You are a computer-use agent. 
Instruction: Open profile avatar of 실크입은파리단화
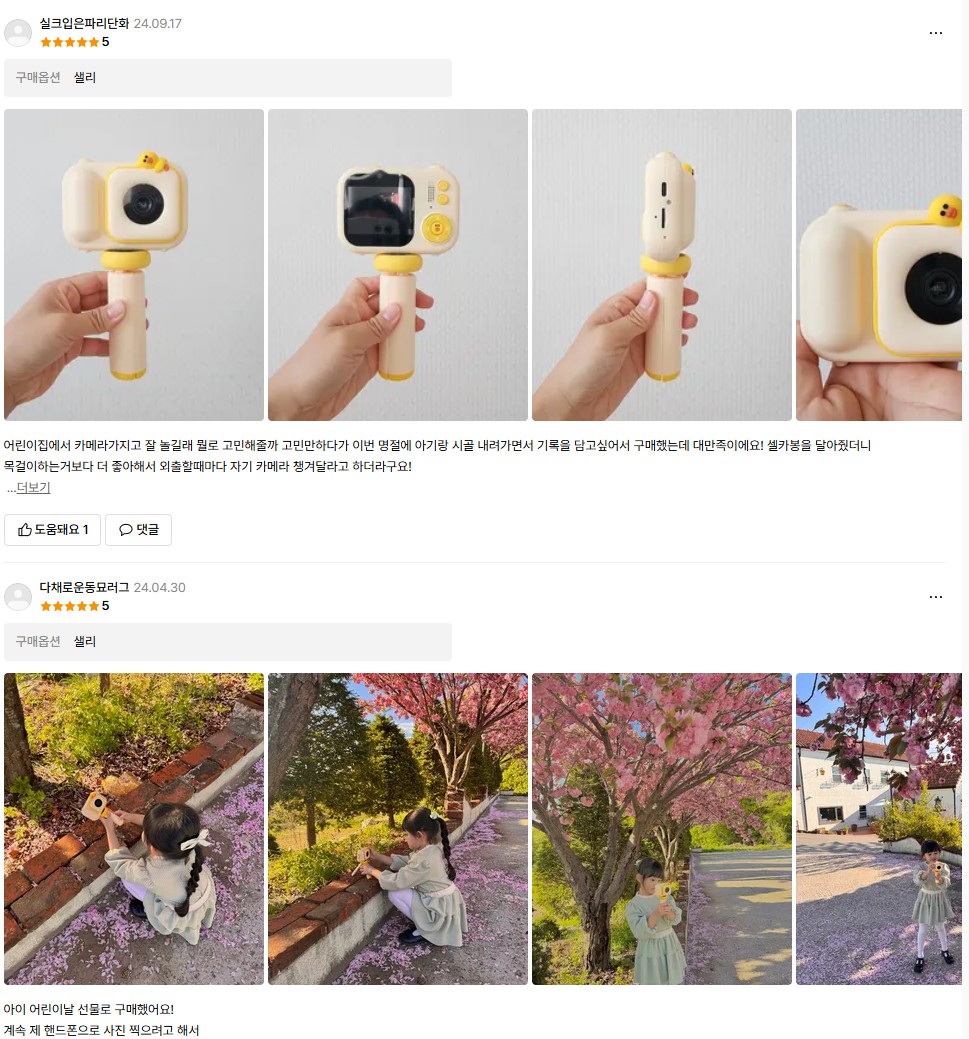pos(18,32)
